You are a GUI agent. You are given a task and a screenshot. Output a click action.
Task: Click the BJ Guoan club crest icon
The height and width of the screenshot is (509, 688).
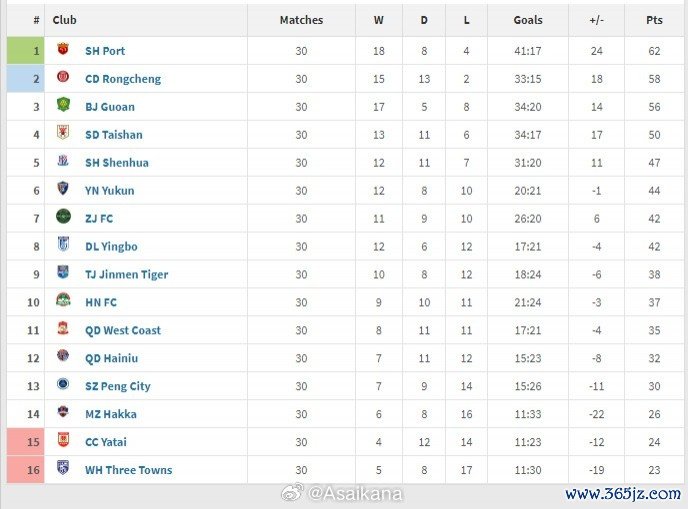(x=63, y=106)
